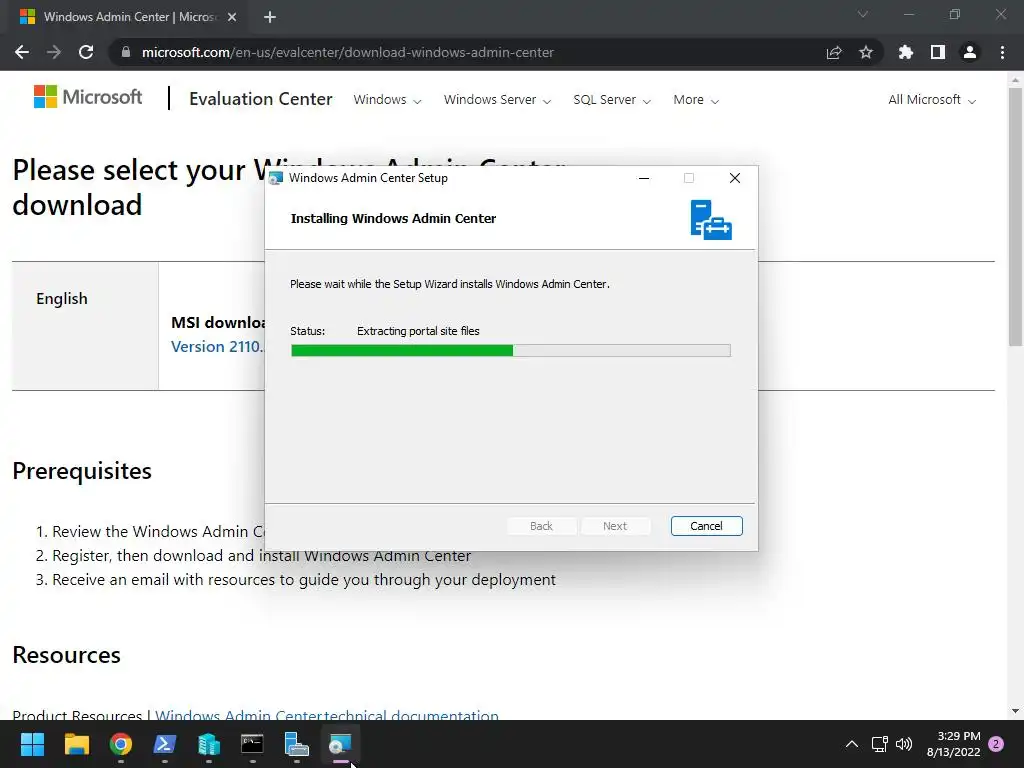Expand the All Microsoft dropdown
This screenshot has height=768, width=1024.
[x=932, y=100]
